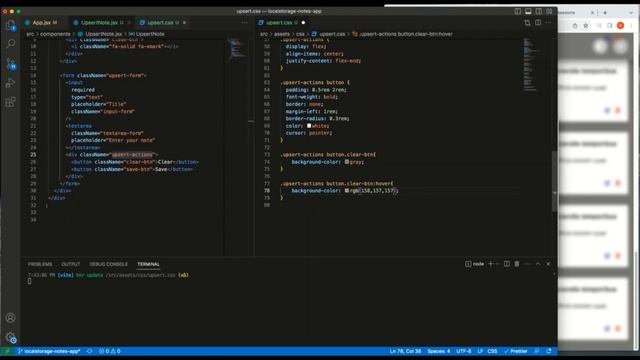Open the Extensions view
The width and height of the screenshot is (640, 360).
[11, 102]
